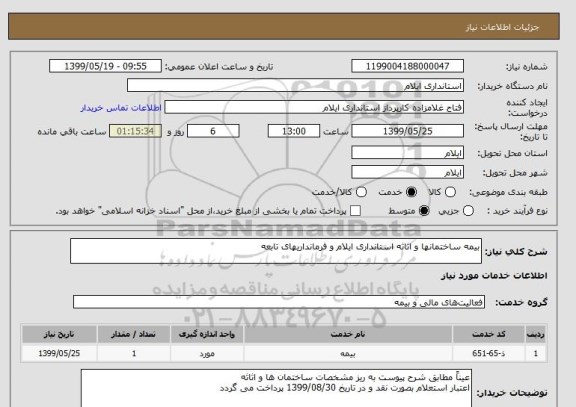Click the request creator field فتاح غلامزاده
The image size is (576, 407).
tap(314, 108)
